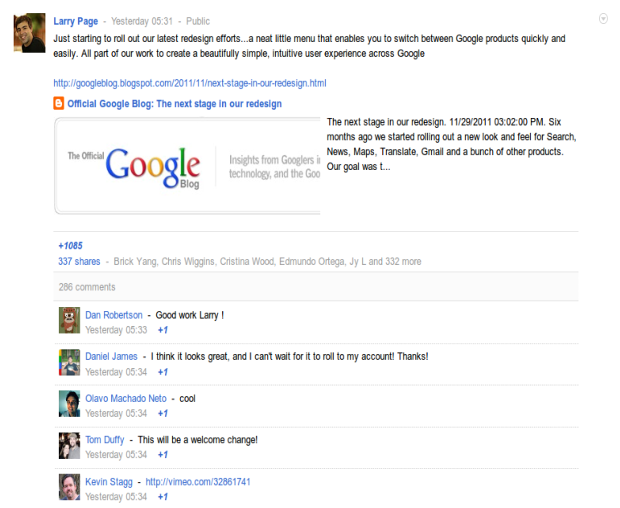
Task: Click the Blogger icon beside blog title
Action: tap(59, 104)
